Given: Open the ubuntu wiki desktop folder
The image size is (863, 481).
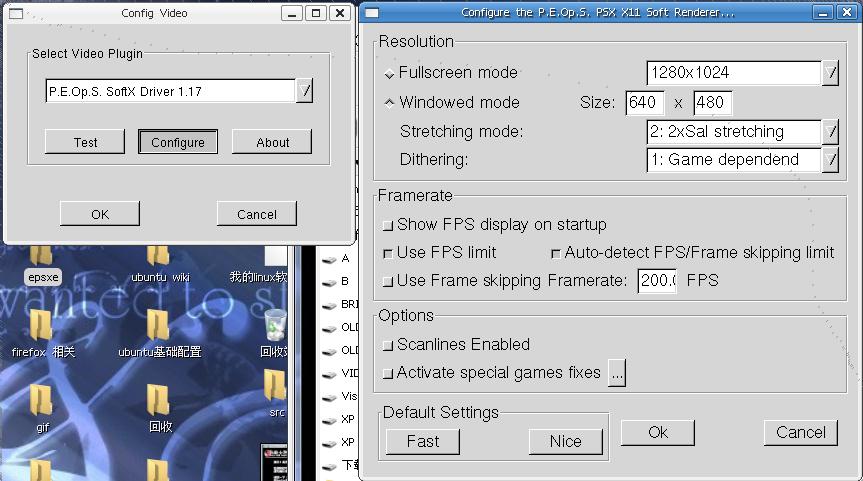Looking at the screenshot, I should (160, 264).
